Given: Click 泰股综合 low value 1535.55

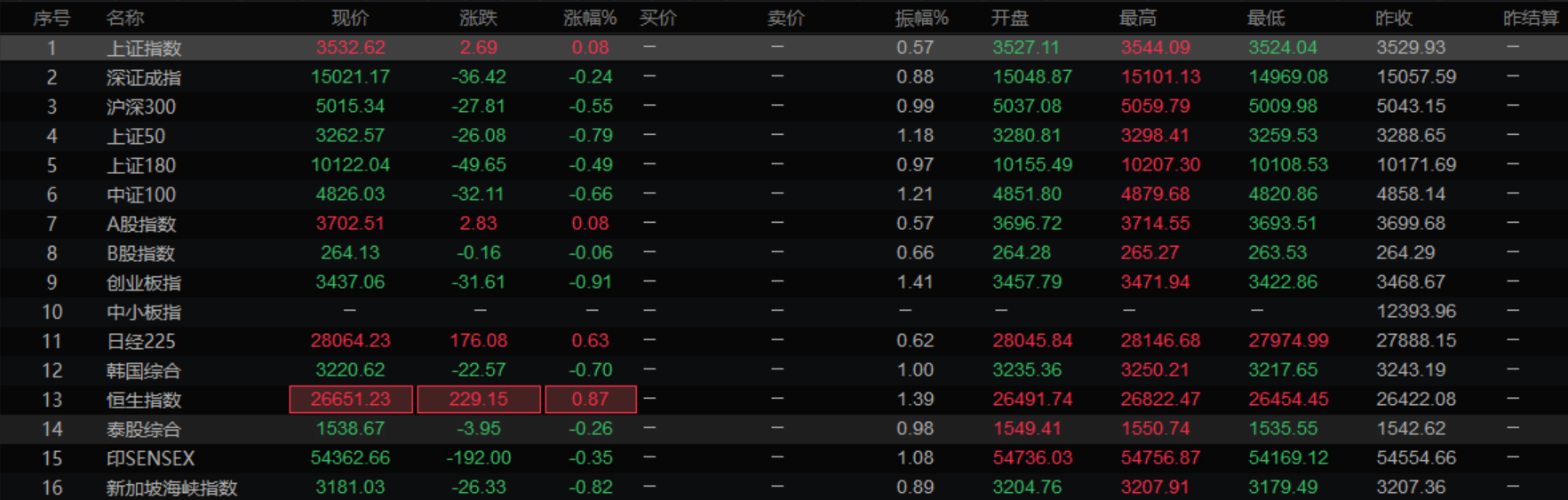Looking at the screenshot, I should [1283, 428].
